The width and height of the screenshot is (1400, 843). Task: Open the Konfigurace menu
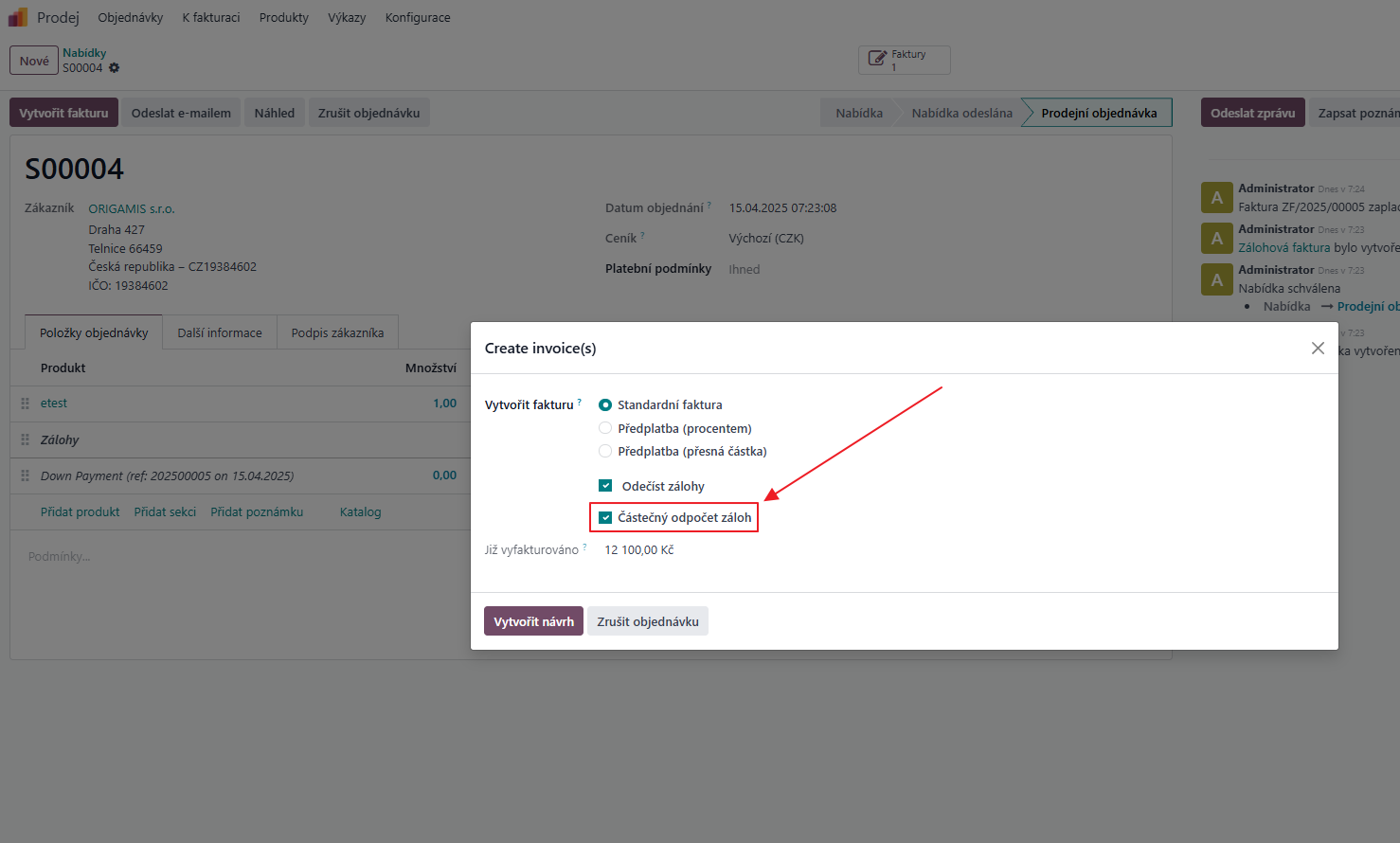[417, 17]
